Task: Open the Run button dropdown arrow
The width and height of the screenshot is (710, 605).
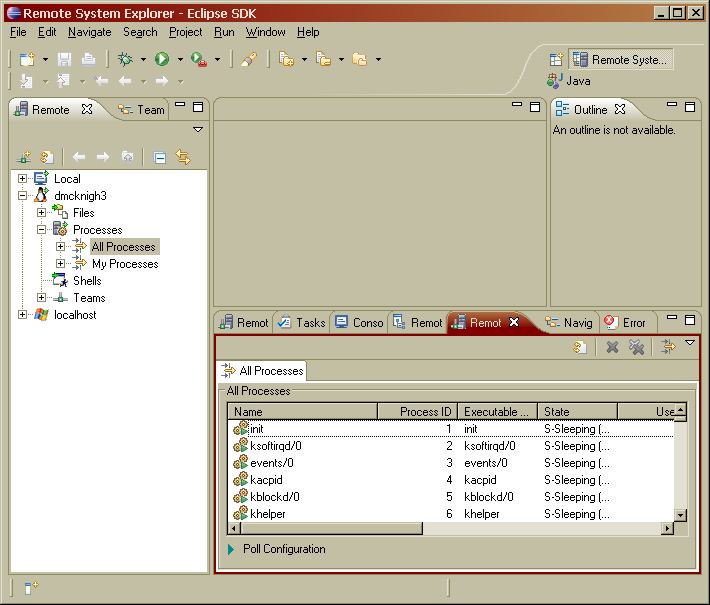Action: 179,60
